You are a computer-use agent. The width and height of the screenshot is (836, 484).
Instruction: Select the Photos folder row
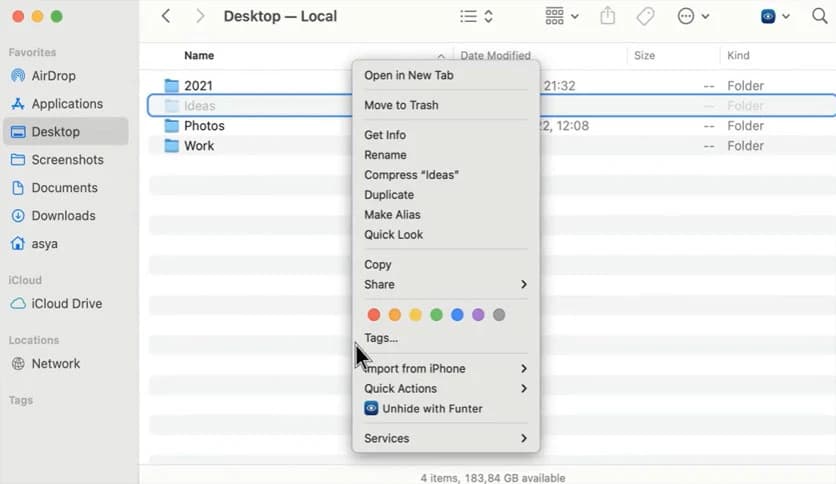pos(204,126)
